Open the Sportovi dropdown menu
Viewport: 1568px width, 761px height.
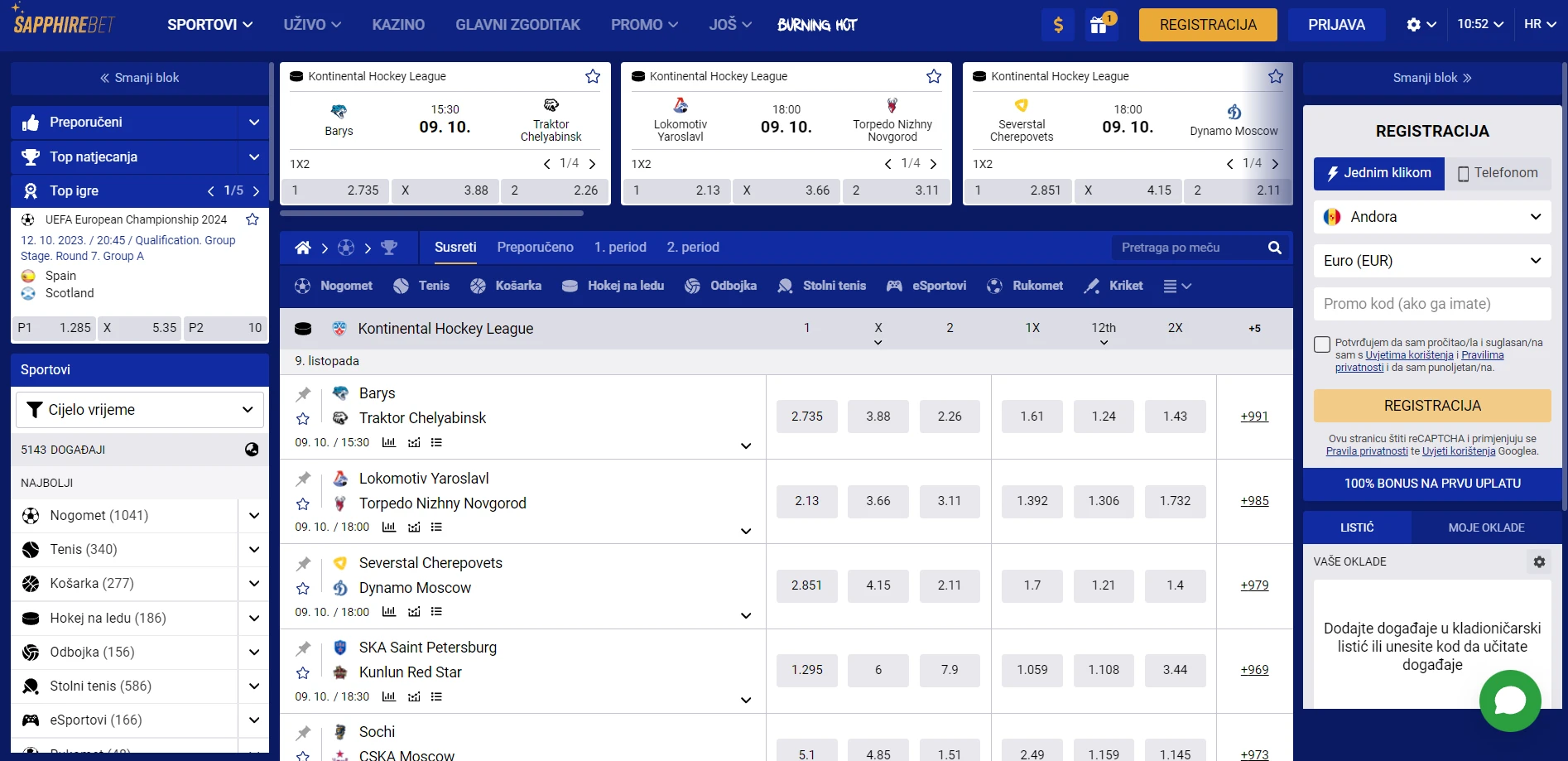[209, 25]
